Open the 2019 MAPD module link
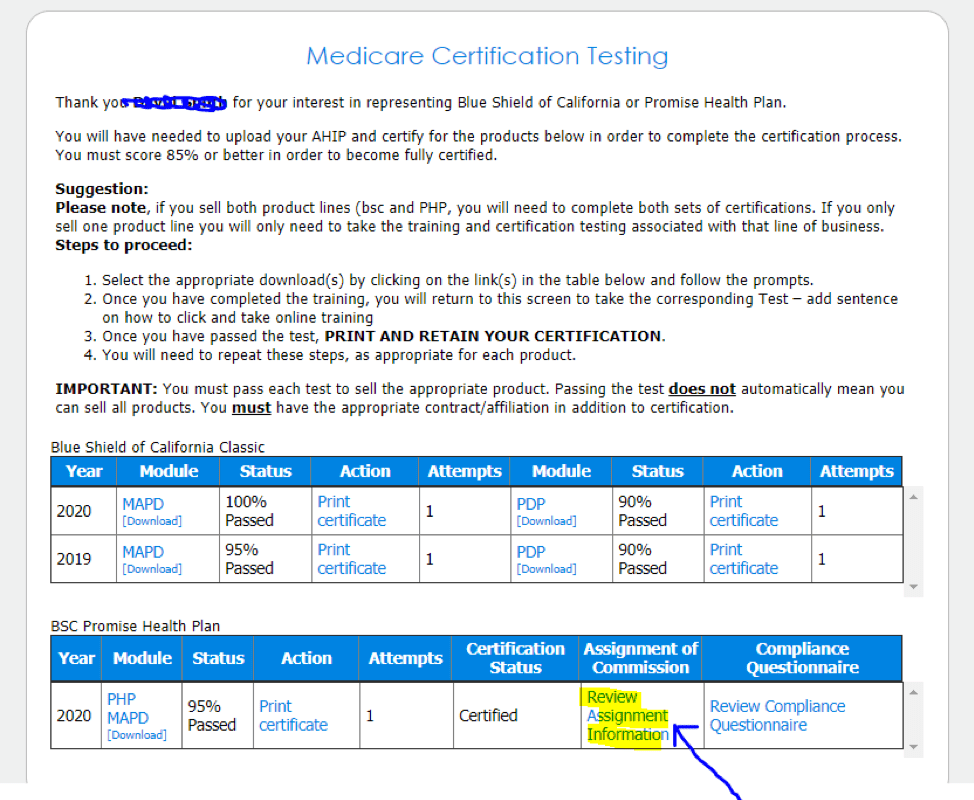Image resolution: width=974 pixels, height=800 pixels. (x=143, y=552)
